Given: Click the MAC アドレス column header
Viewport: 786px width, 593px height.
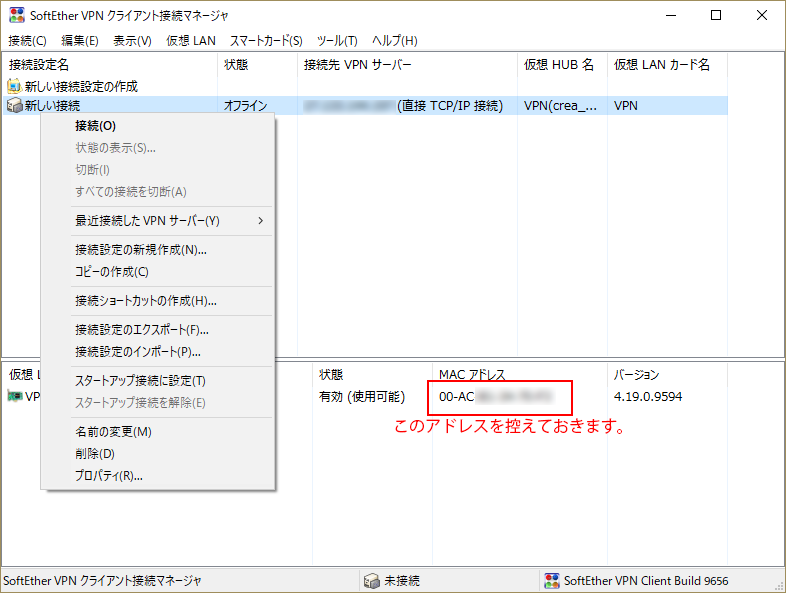Looking at the screenshot, I should [x=472, y=375].
